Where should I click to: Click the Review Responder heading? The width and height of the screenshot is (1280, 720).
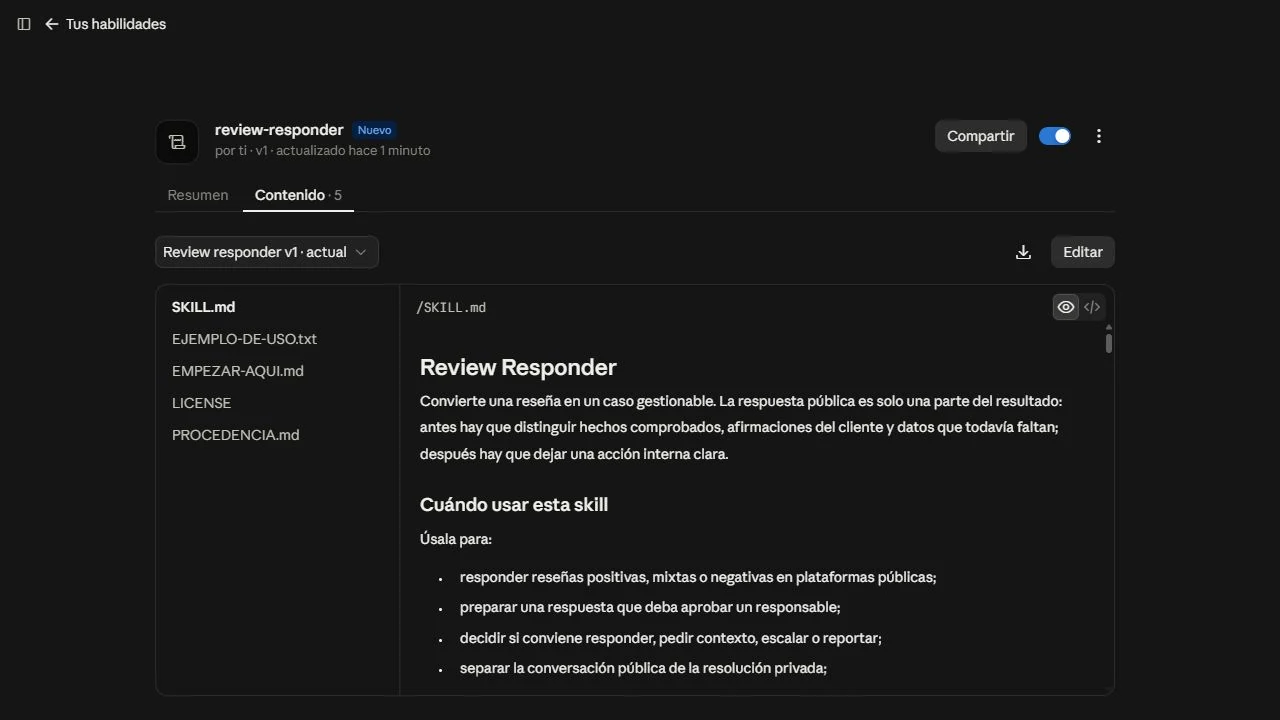click(518, 367)
